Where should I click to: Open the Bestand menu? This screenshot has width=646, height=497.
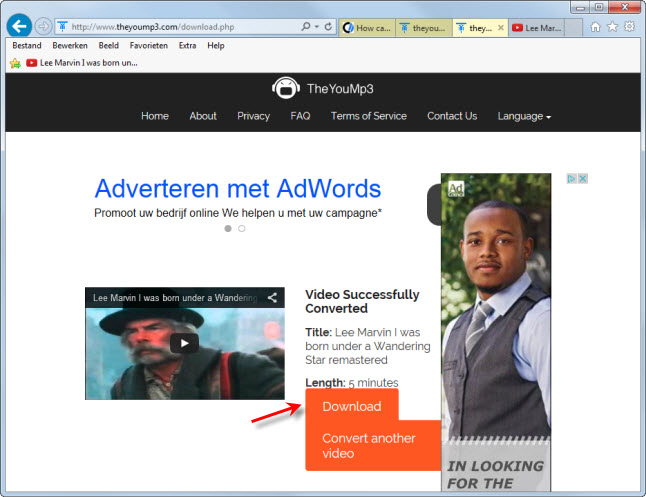click(x=27, y=45)
